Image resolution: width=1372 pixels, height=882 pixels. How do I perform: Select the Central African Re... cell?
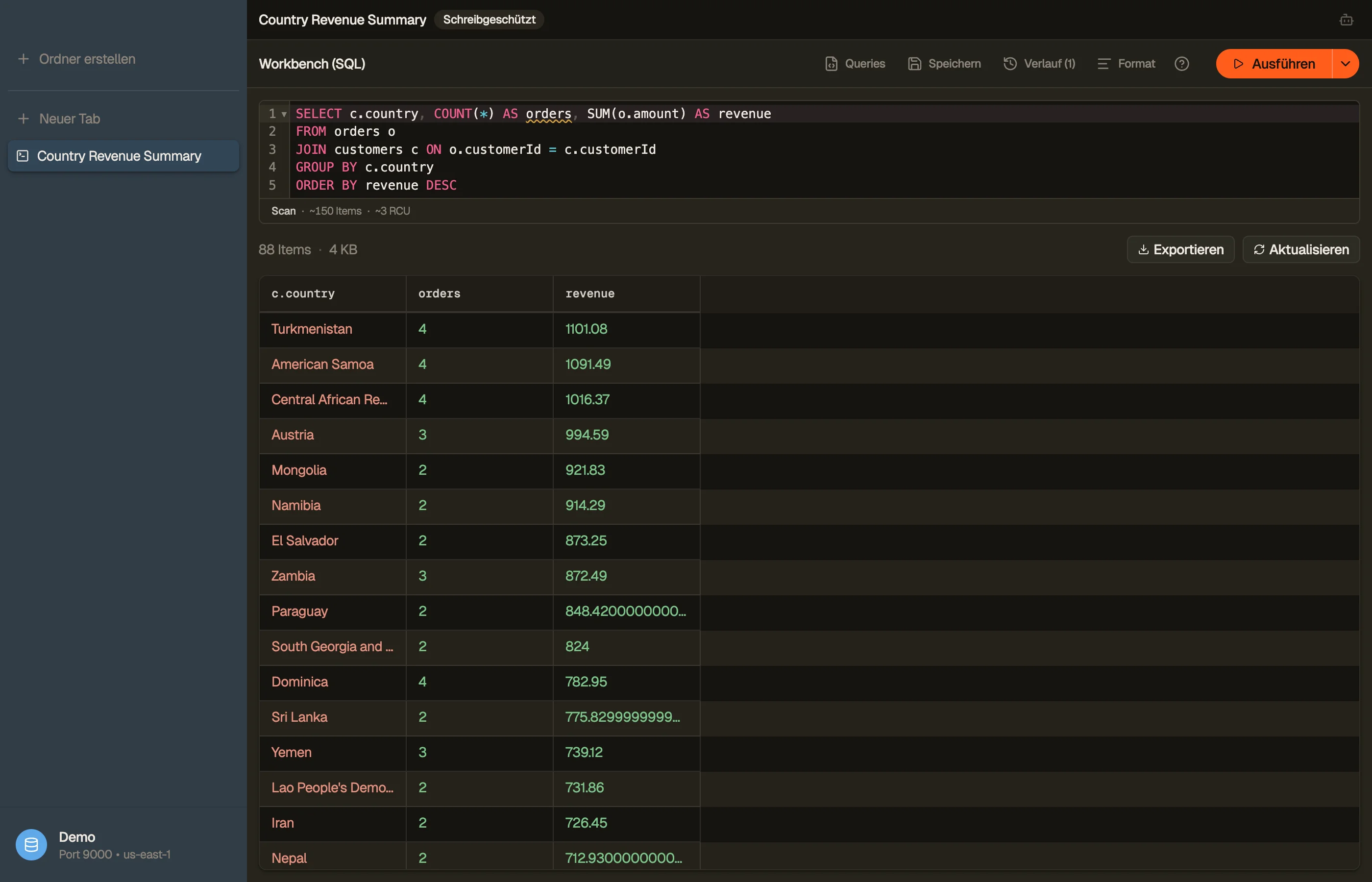[x=333, y=400]
